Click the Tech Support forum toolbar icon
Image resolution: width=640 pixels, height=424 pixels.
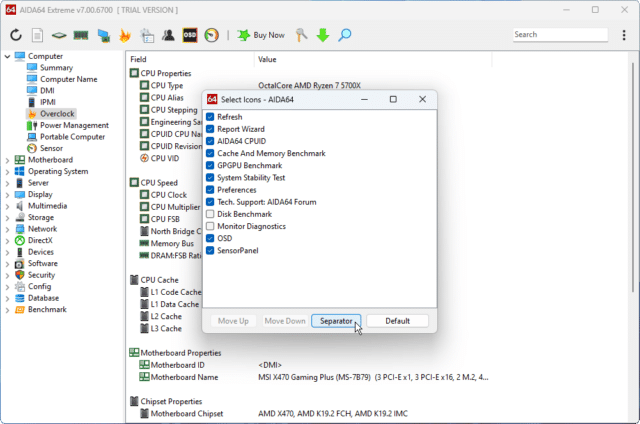(168, 36)
